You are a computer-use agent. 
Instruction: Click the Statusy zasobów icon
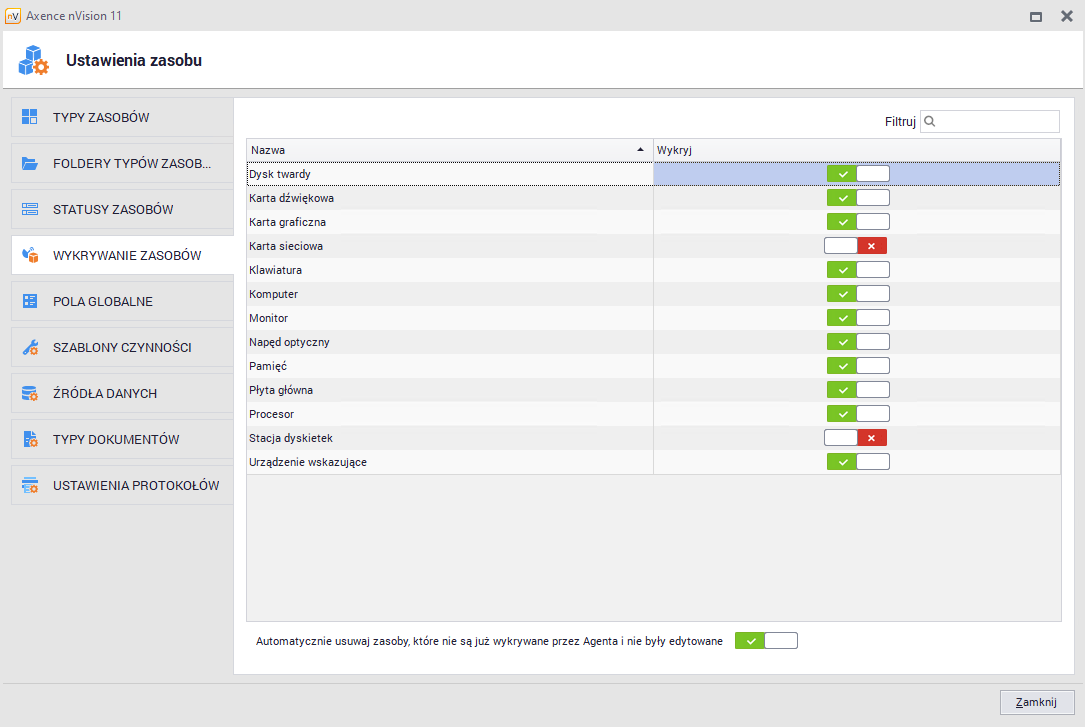(x=30, y=209)
